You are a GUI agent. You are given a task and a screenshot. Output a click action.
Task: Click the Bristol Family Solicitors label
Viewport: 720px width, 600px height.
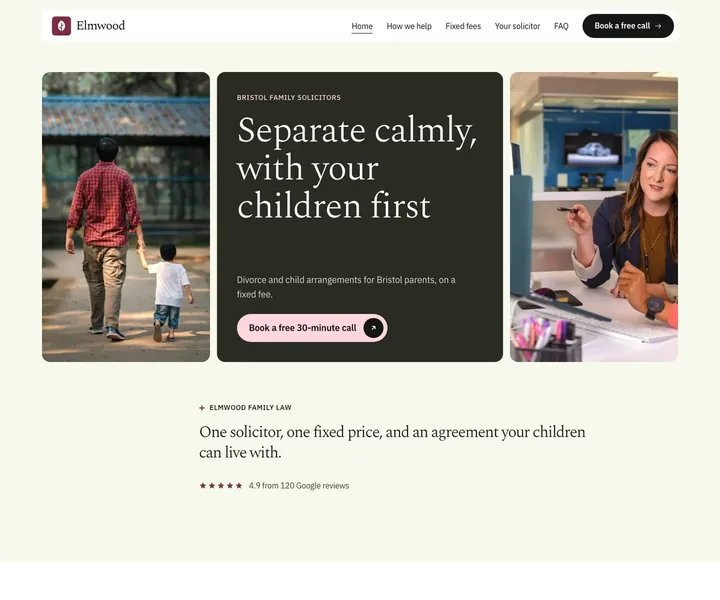[289, 97]
